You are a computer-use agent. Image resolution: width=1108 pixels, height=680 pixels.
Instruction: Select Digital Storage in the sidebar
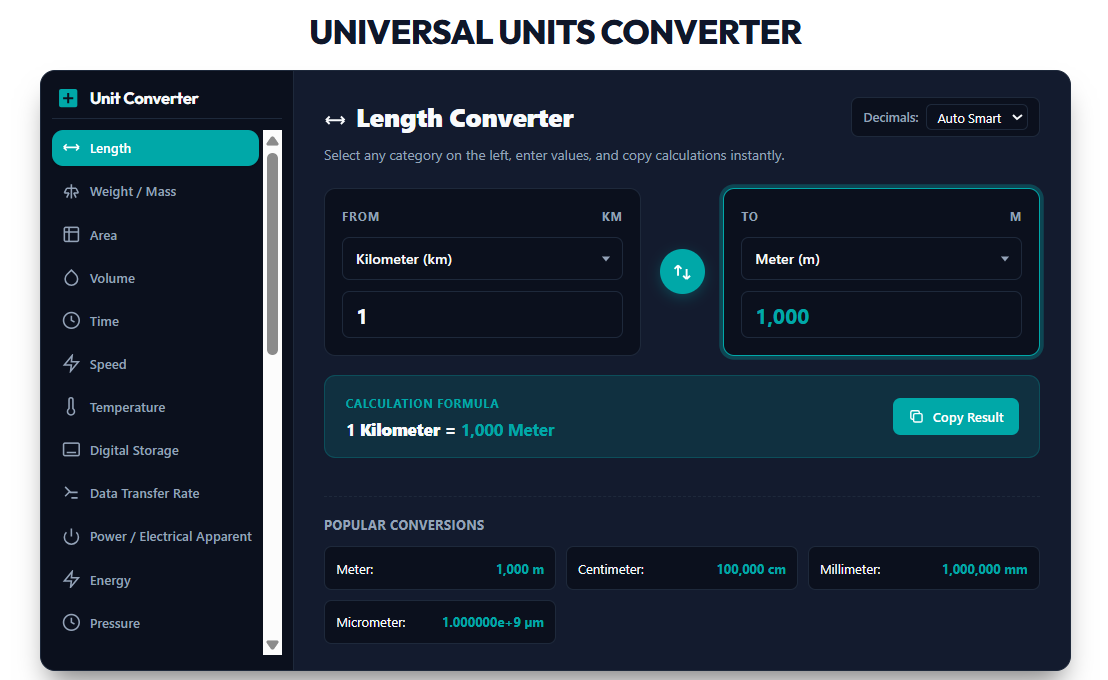tap(155, 450)
